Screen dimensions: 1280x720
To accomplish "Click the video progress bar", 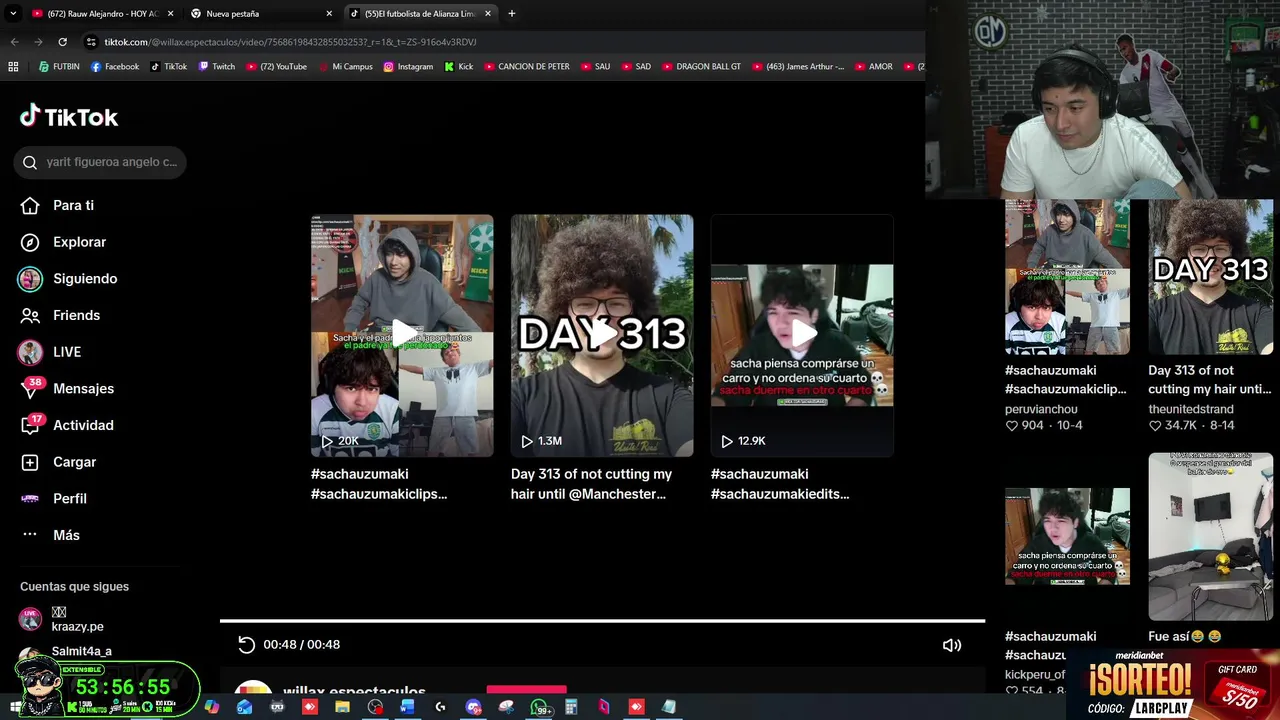I will 602,621.
